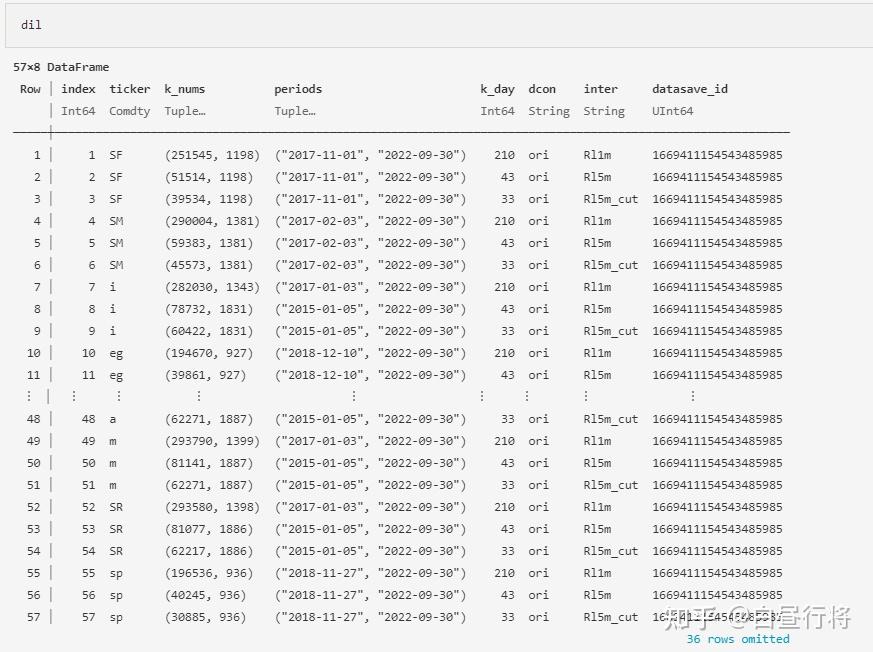
Task: Click the SR ticker in row 52
Action: click(x=116, y=507)
